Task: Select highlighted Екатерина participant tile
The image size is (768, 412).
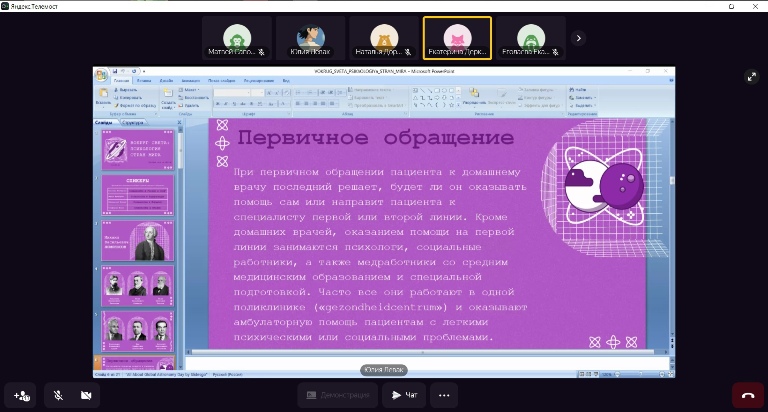Action: click(x=457, y=38)
